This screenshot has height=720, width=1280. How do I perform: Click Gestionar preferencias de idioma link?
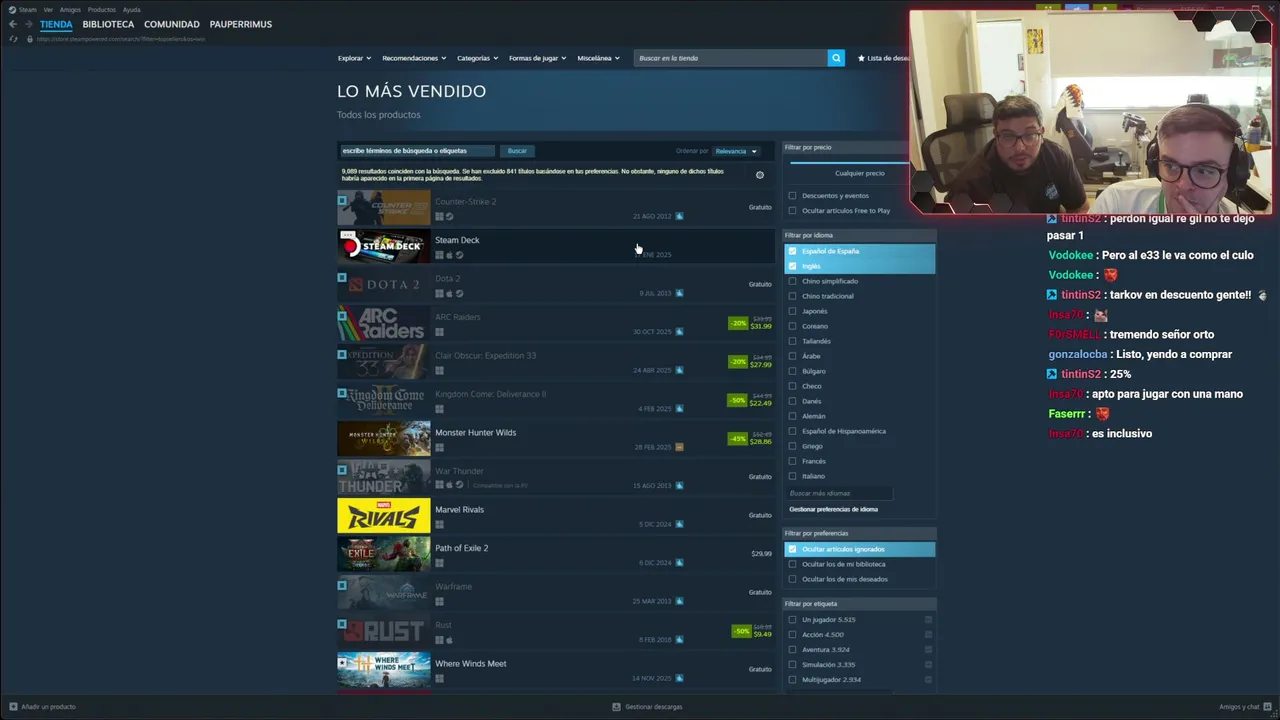834,509
